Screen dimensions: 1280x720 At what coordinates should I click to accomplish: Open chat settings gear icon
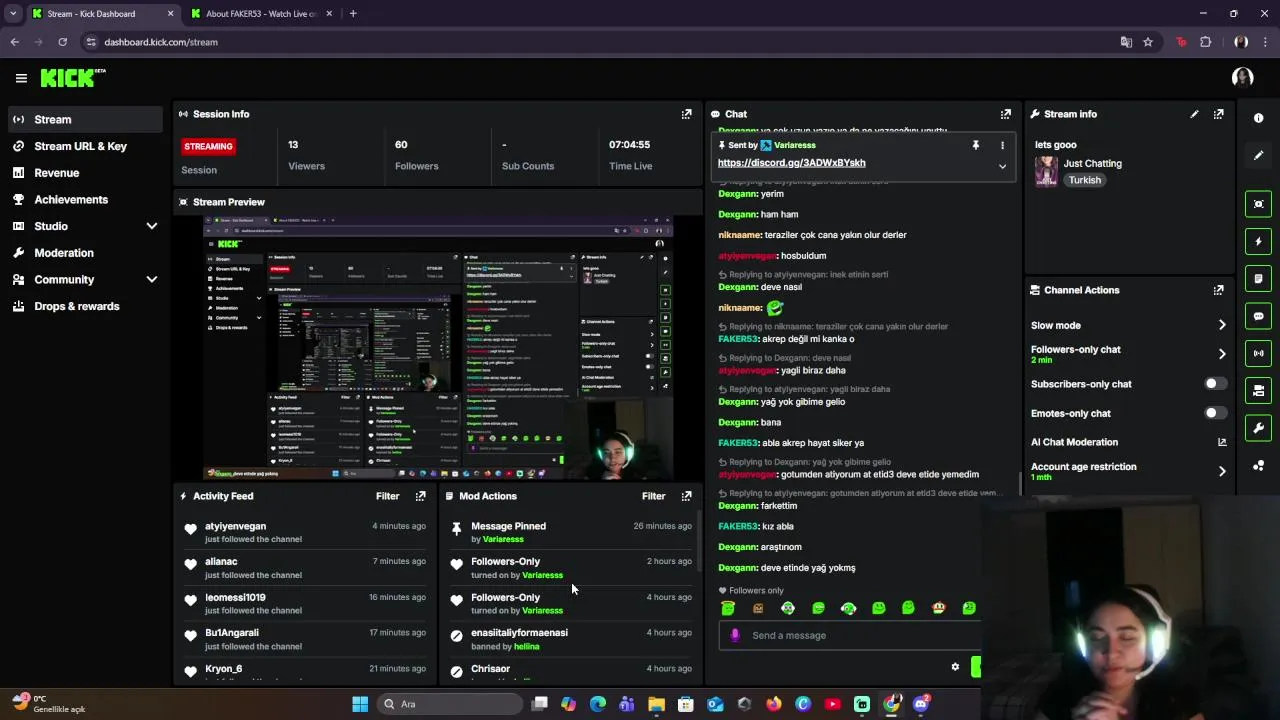pos(955,667)
